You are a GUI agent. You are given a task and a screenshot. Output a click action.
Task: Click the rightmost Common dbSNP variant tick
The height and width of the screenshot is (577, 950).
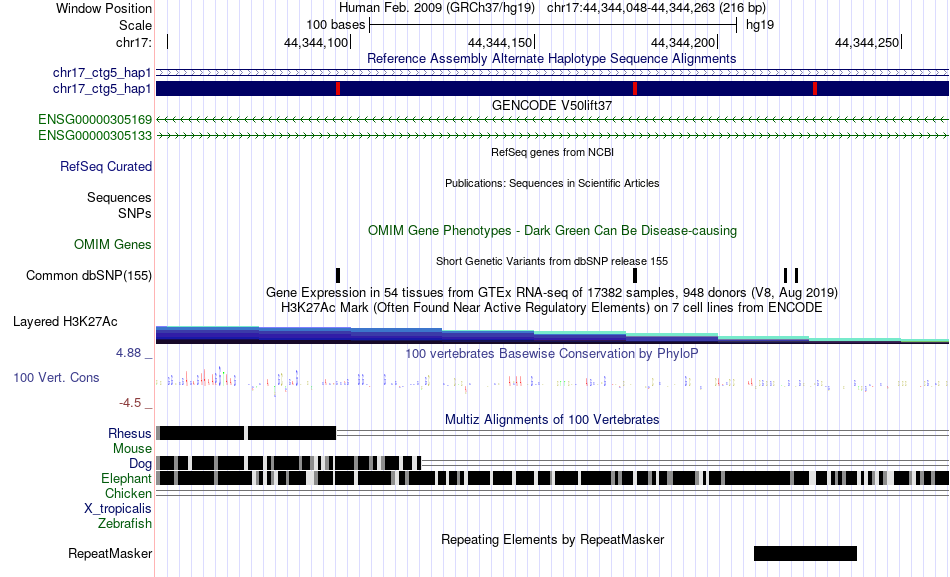point(797,275)
